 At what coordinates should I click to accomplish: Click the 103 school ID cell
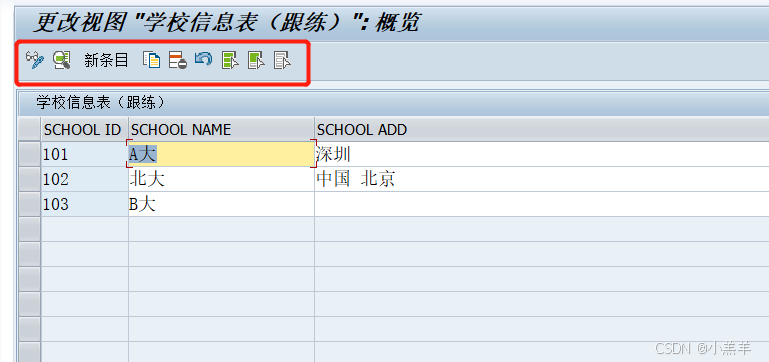click(x=85, y=205)
